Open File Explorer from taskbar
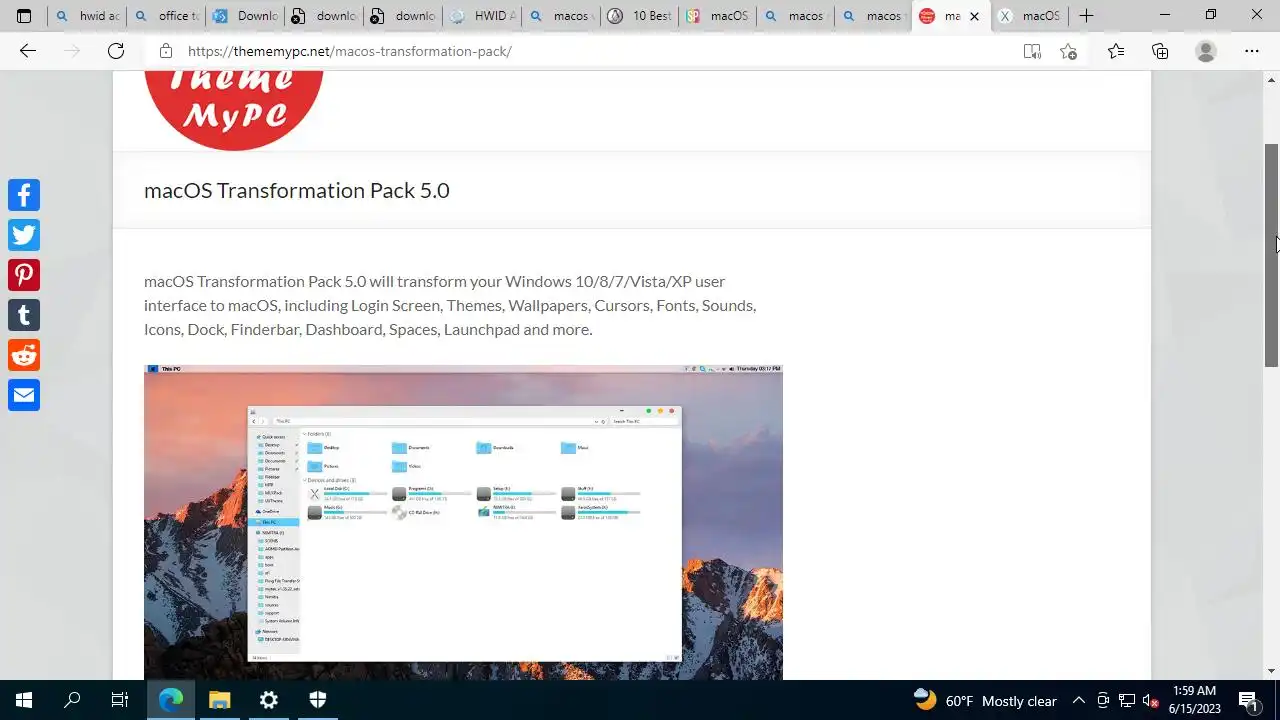The image size is (1280, 720). 220,700
